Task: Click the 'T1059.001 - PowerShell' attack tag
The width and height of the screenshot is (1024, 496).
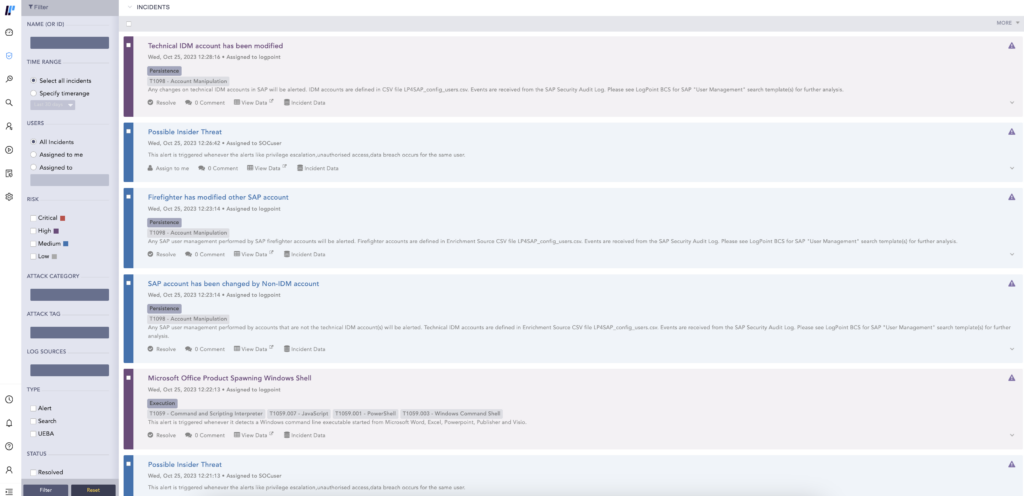Action: pyautogui.click(x=364, y=414)
